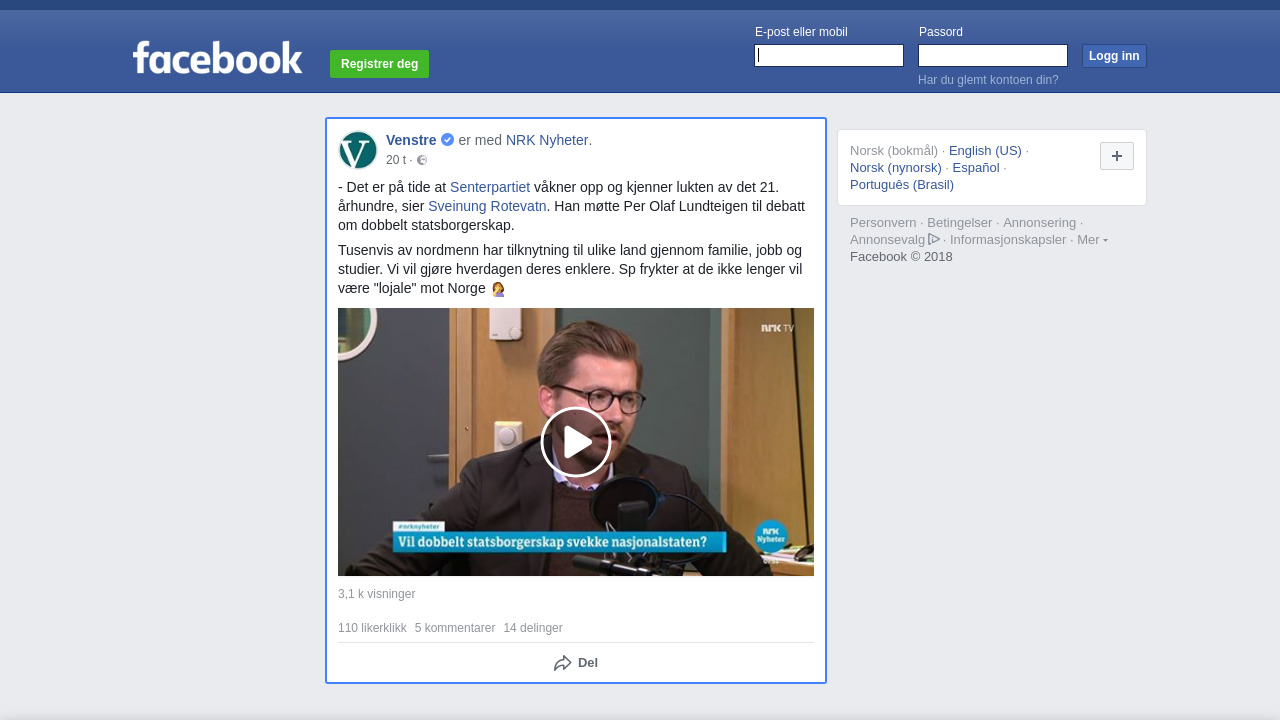Open the Senterpartiet link in post
Viewport: 1280px width, 720px height.
490,187
